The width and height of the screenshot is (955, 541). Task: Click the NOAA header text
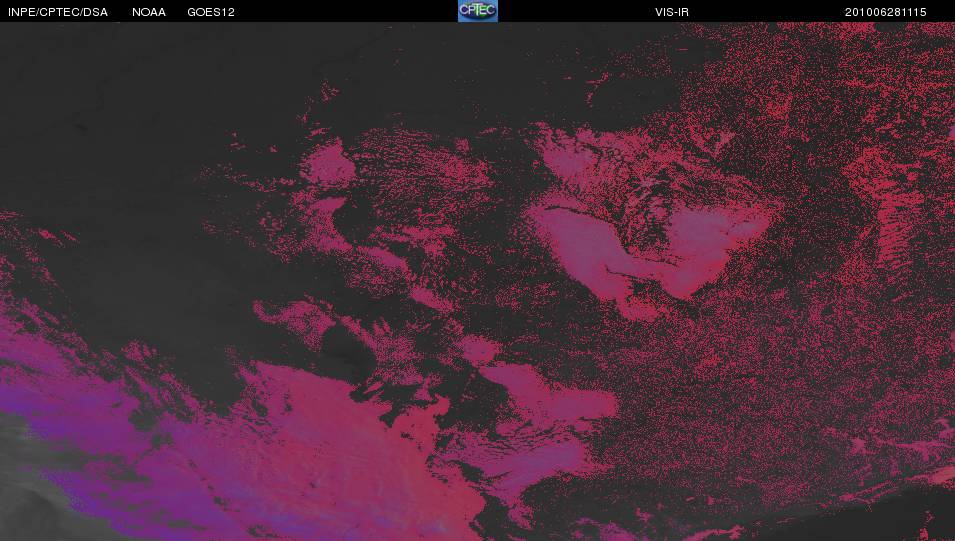pyautogui.click(x=149, y=12)
